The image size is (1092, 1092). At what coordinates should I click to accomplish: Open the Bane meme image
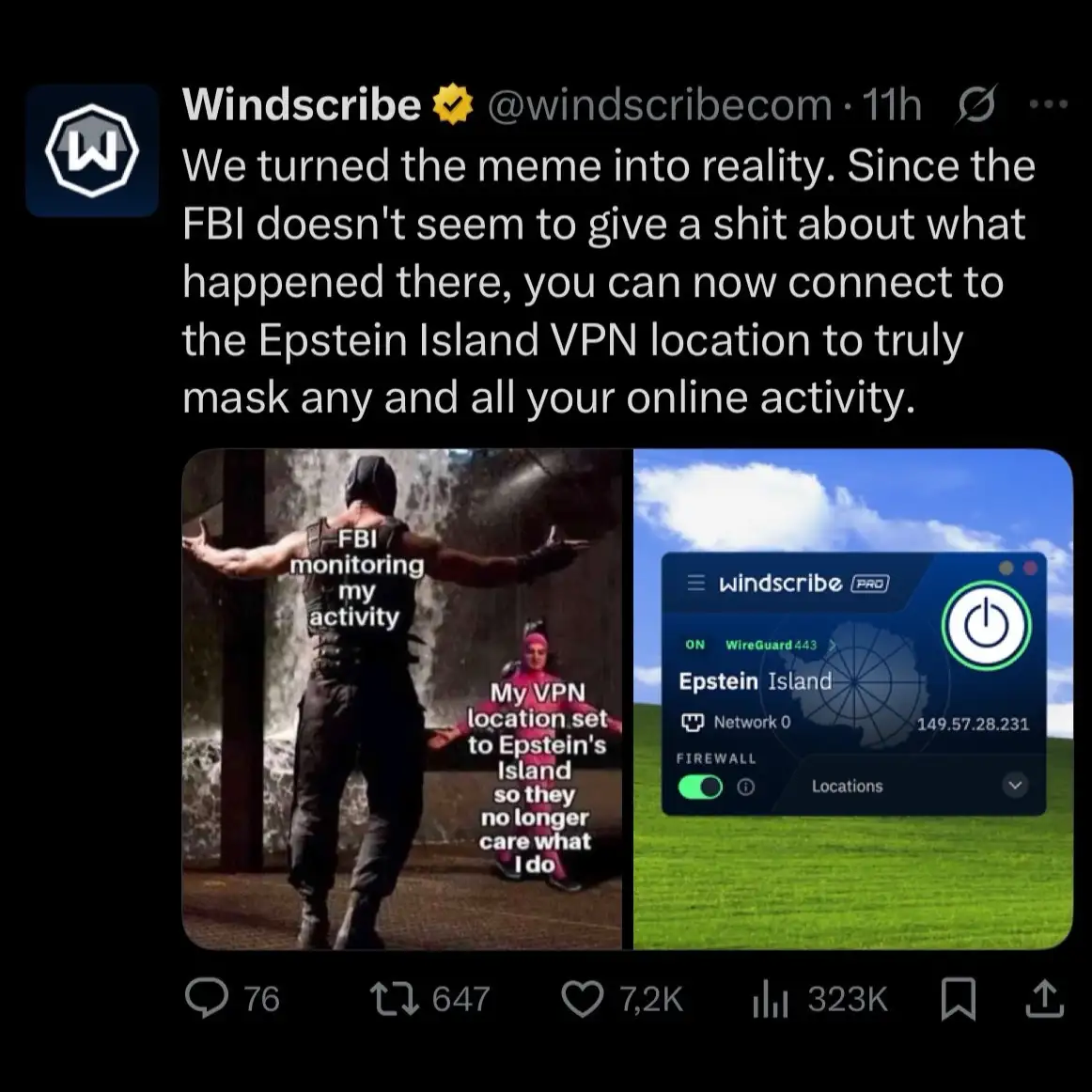click(x=402, y=699)
